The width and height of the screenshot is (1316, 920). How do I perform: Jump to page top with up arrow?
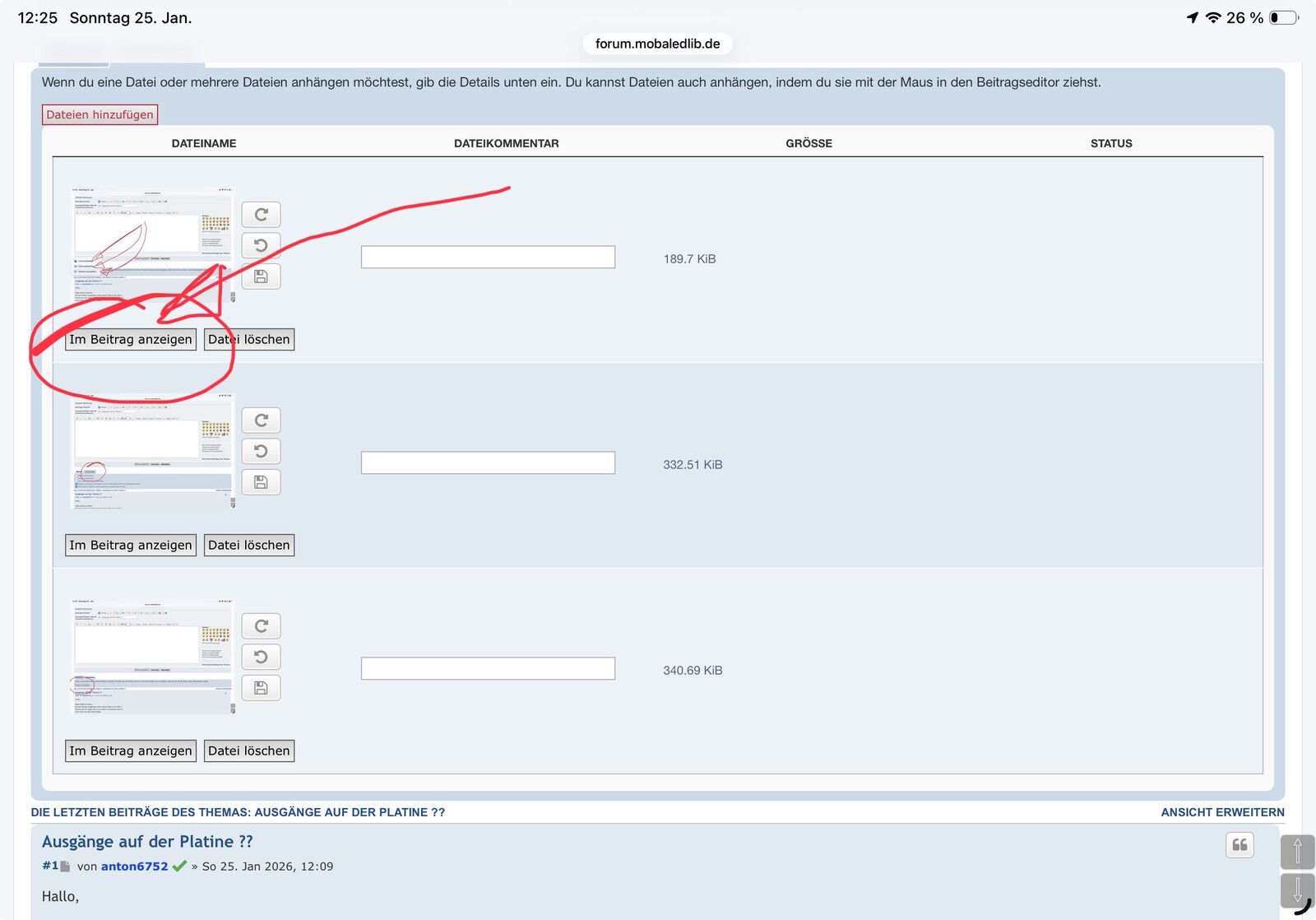click(x=1297, y=851)
